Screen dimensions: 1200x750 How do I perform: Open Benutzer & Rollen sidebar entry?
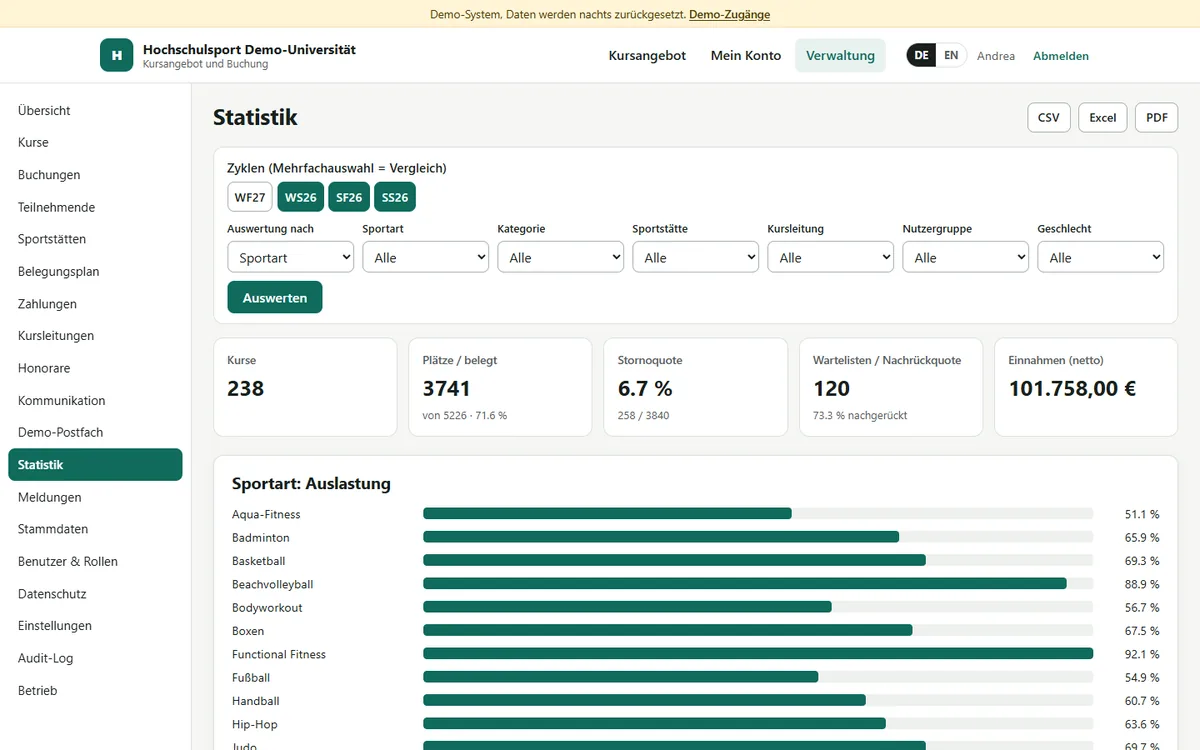(x=95, y=561)
